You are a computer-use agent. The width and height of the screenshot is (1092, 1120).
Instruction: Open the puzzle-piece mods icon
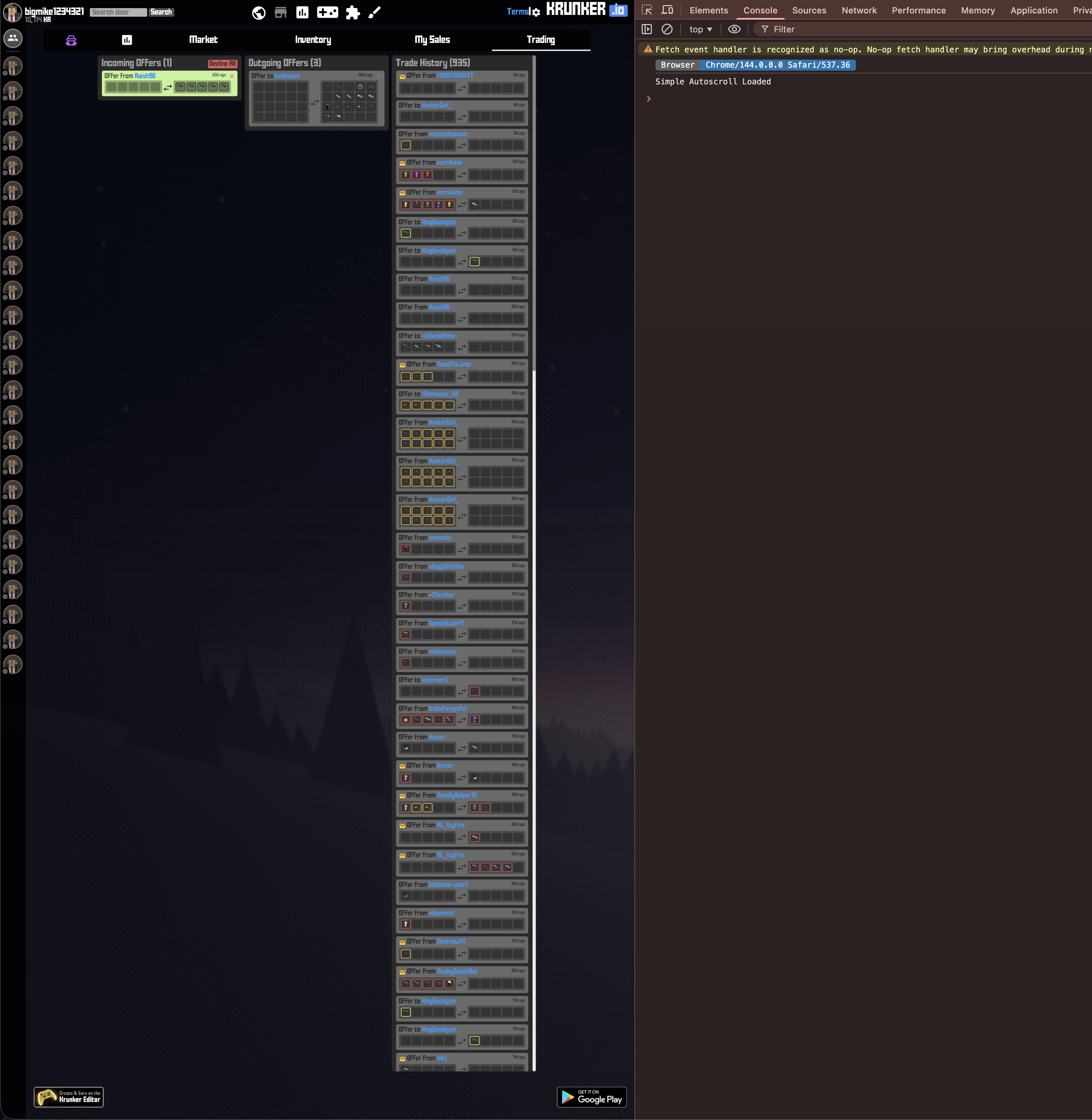[x=353, y=12]
